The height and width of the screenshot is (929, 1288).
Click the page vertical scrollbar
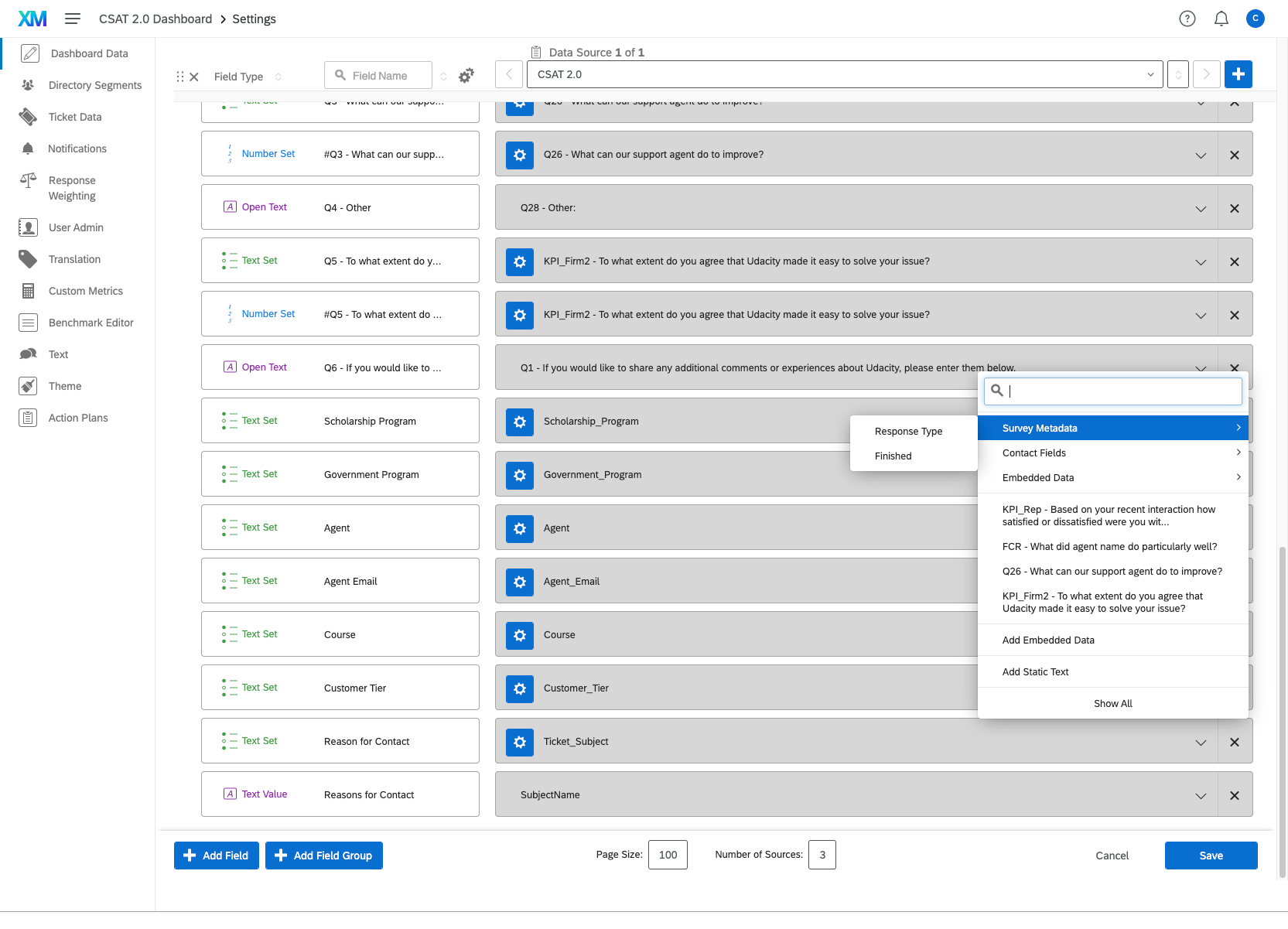pyautogui.click(x=1283, y=712)
